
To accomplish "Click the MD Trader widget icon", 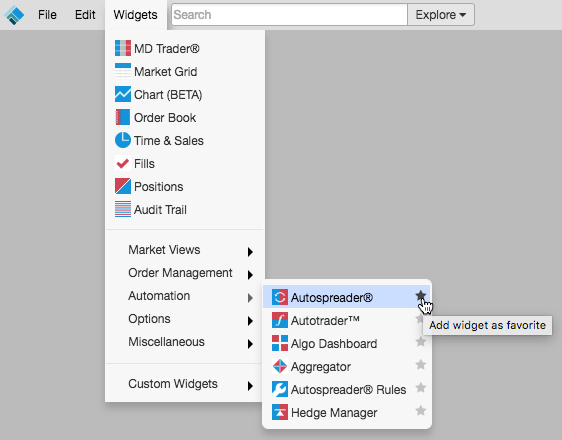I will 123,48.
